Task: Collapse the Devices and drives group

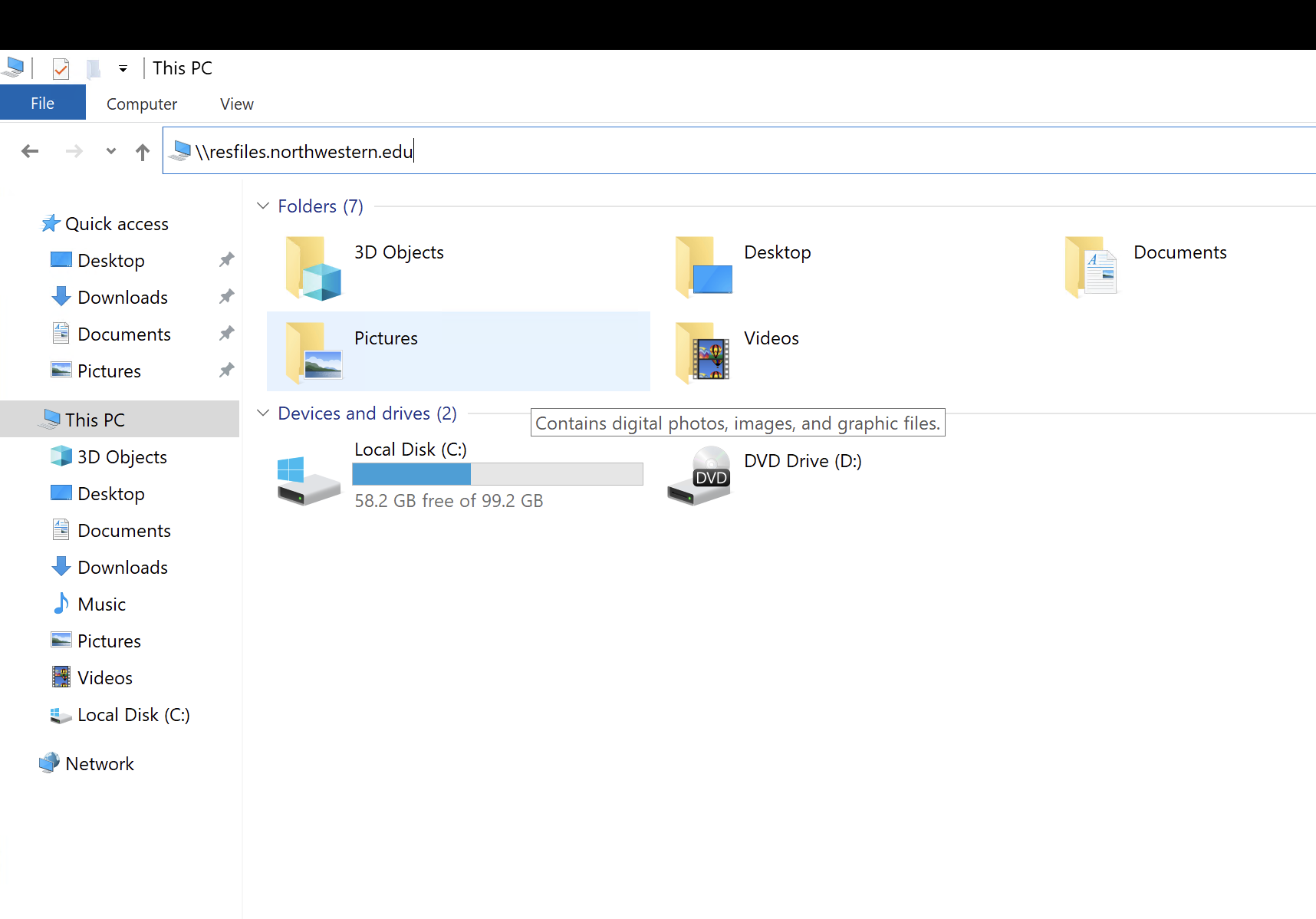Action: coord(263,413)
